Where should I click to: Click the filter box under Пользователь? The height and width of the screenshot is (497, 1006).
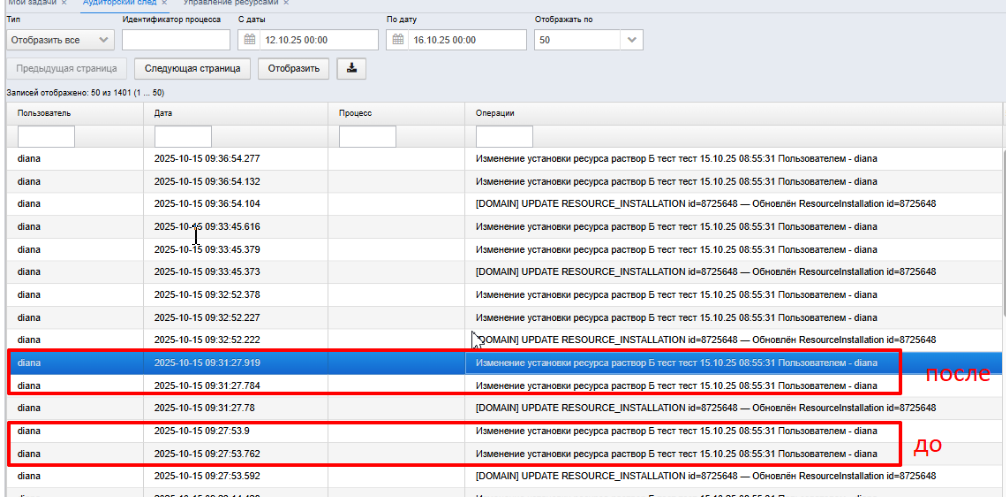click(46, 137)
